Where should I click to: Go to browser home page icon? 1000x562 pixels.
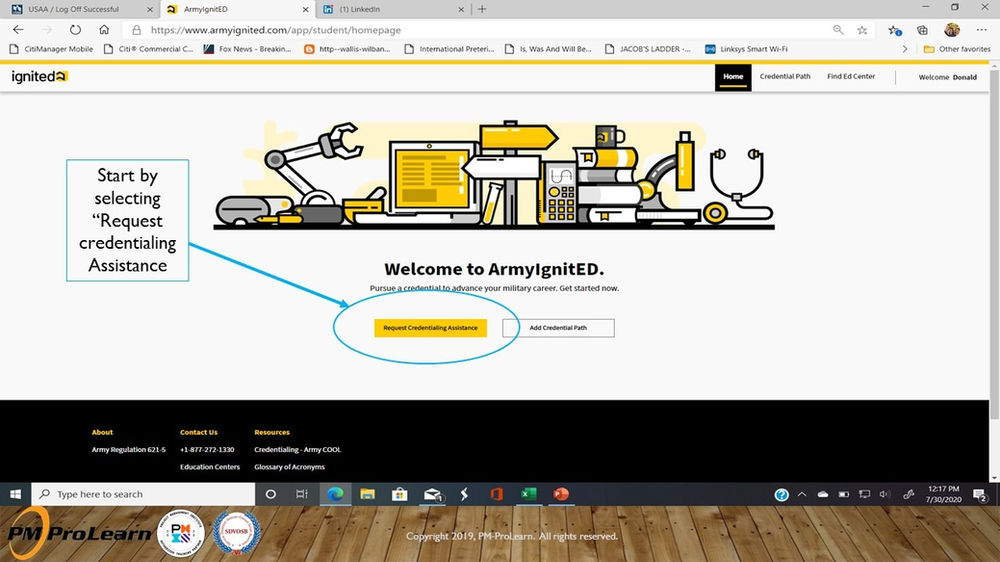[x=104, y=30]
